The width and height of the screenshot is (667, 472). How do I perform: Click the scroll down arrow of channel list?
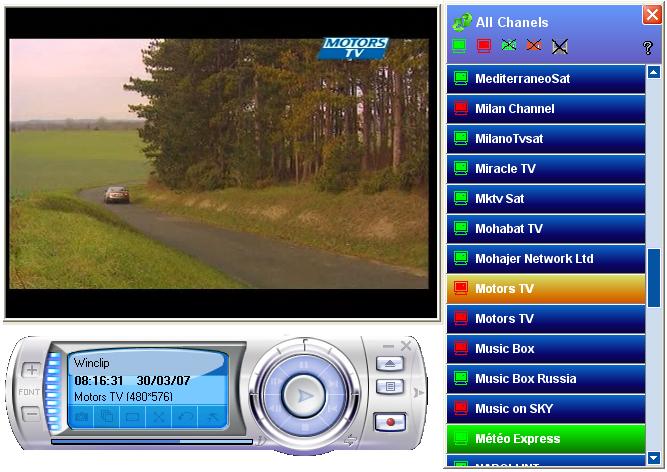point(654,458)
